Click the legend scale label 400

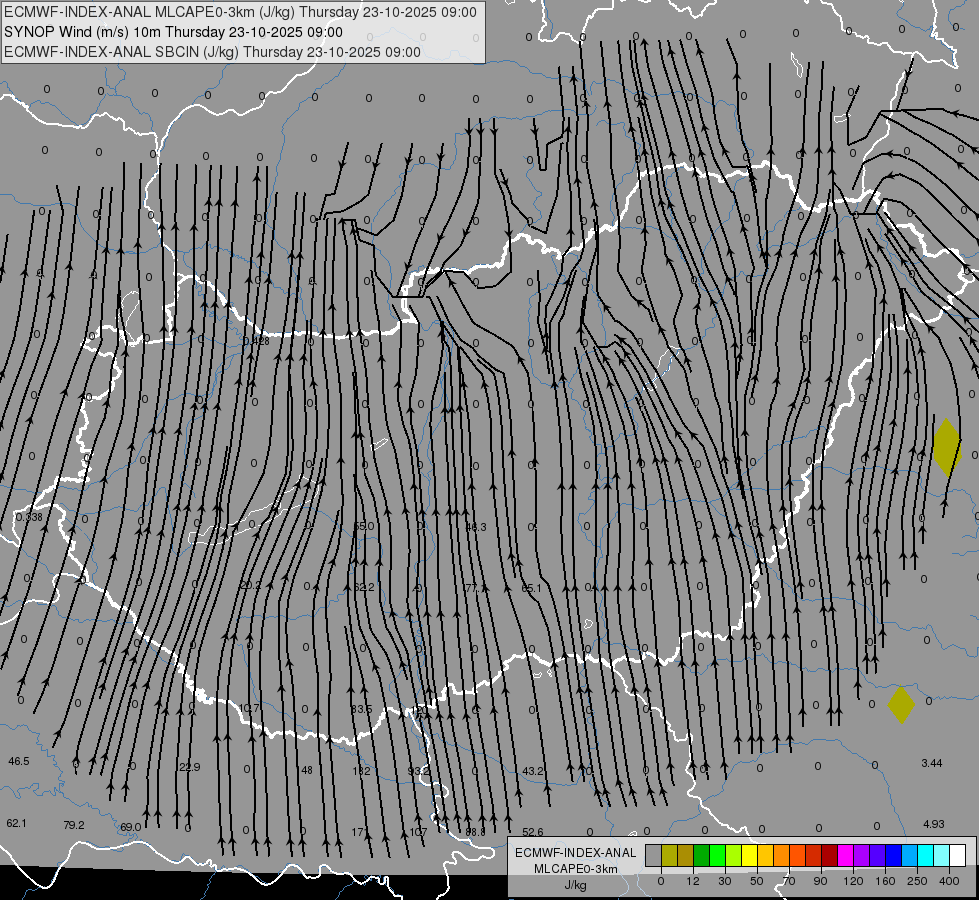949,881
